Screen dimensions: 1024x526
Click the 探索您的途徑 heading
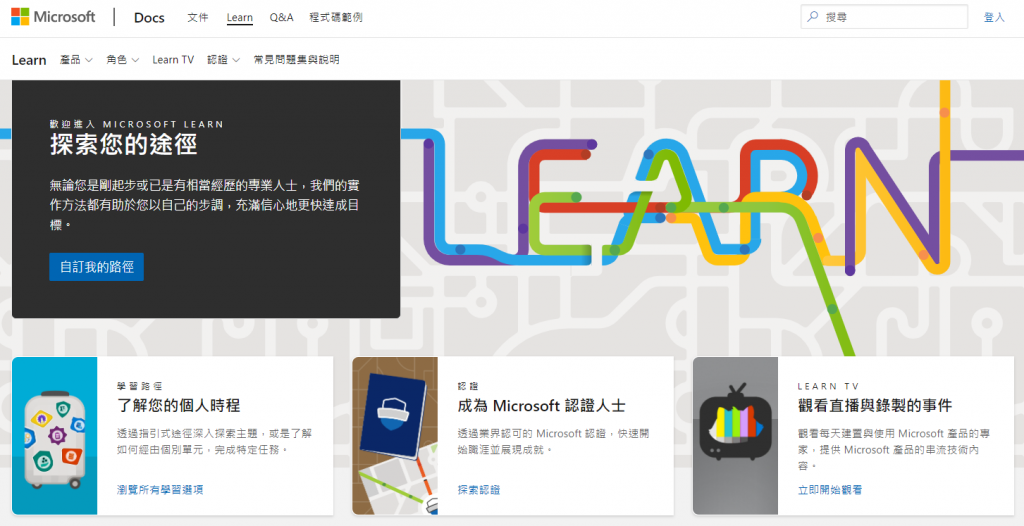coord(123,144)
